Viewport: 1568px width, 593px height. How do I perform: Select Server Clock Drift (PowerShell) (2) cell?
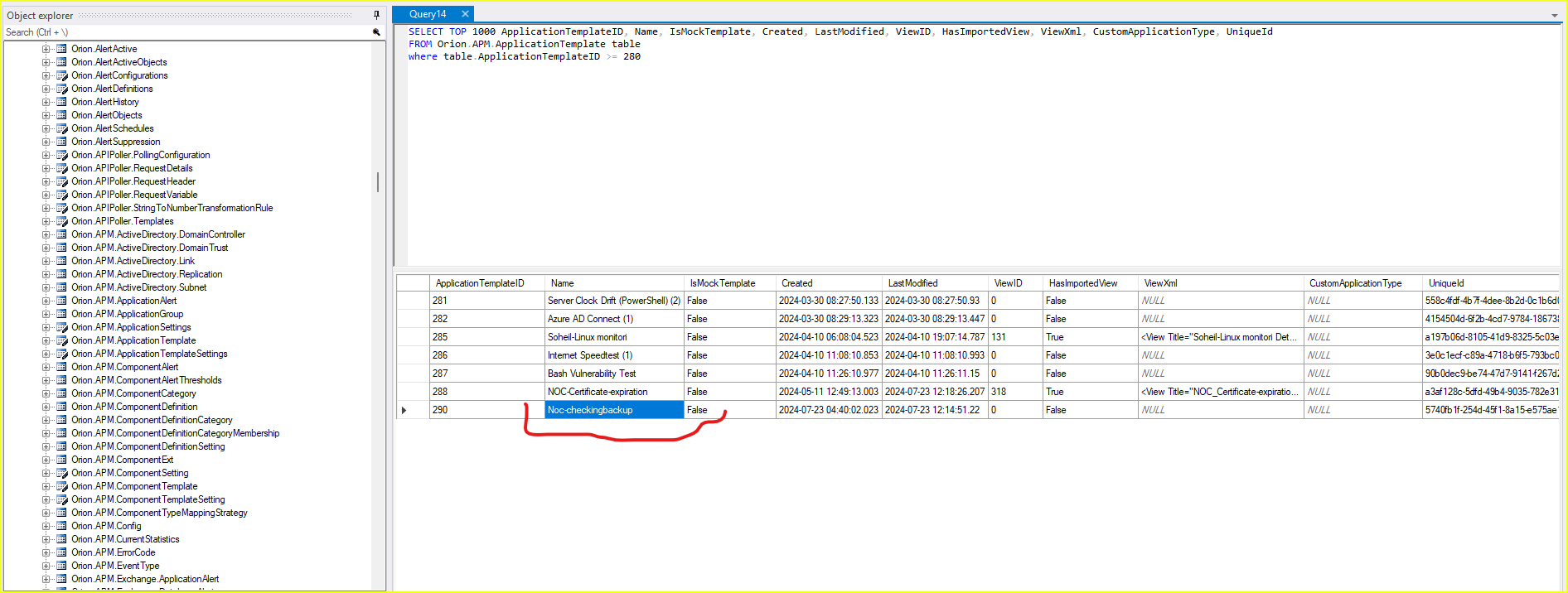614,301
